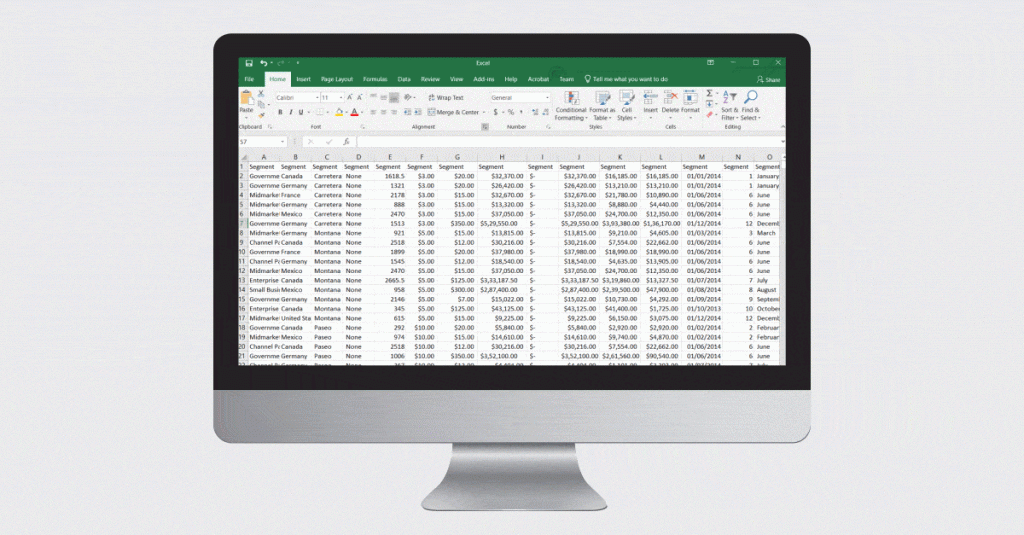Screen dimensions: 1024x535
Task: Toggle Bold formatting
Action: coord(281,113)
